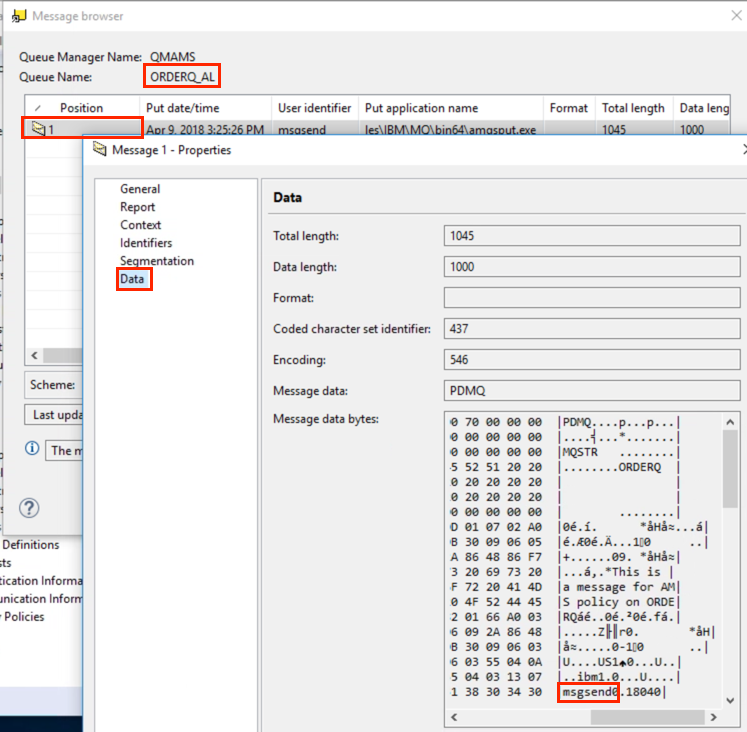
Task: Click the byte line ending in ORDERQ
Action: pyautogui.click(x=565, y=467)
